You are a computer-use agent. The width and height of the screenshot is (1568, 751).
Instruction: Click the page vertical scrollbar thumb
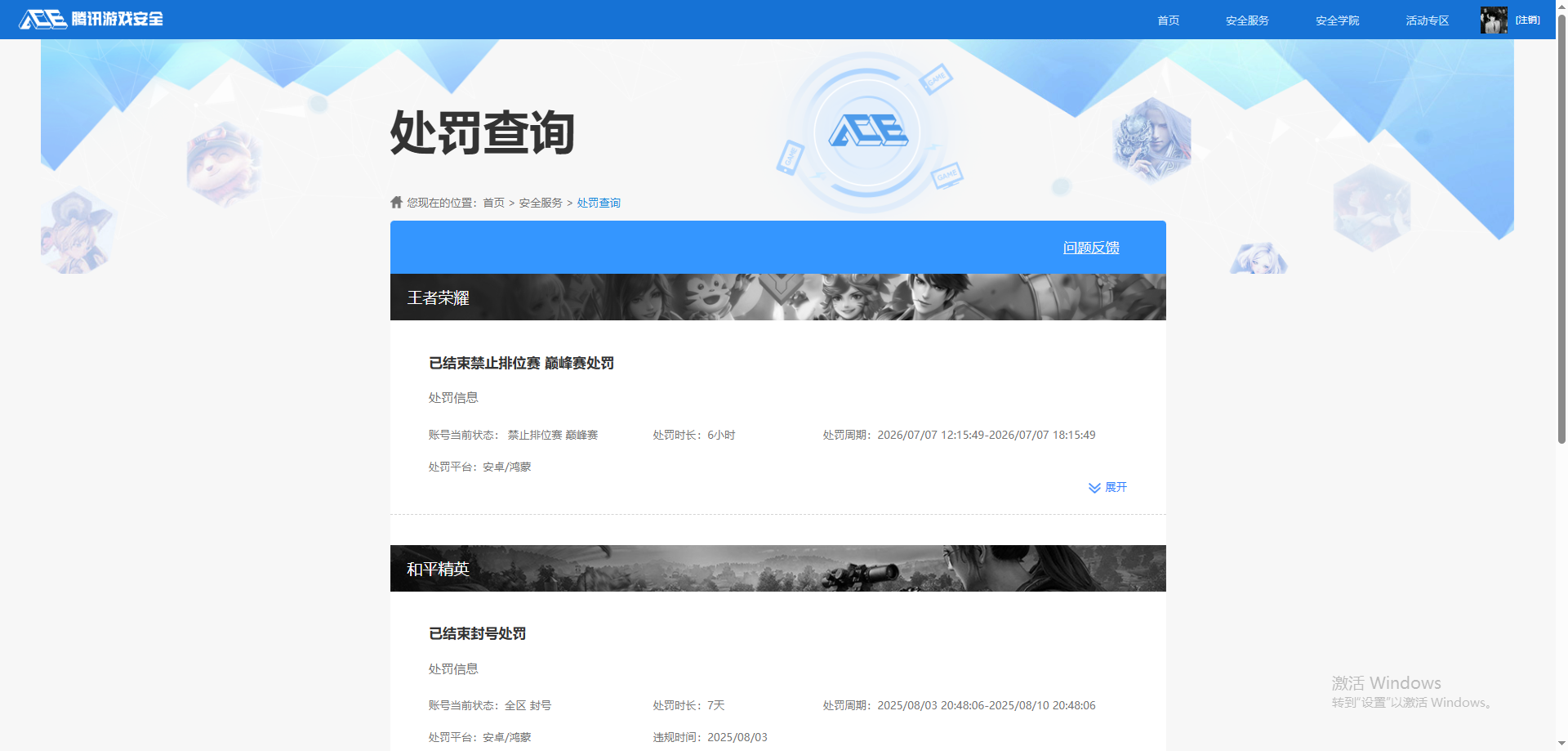point(1561,229)
